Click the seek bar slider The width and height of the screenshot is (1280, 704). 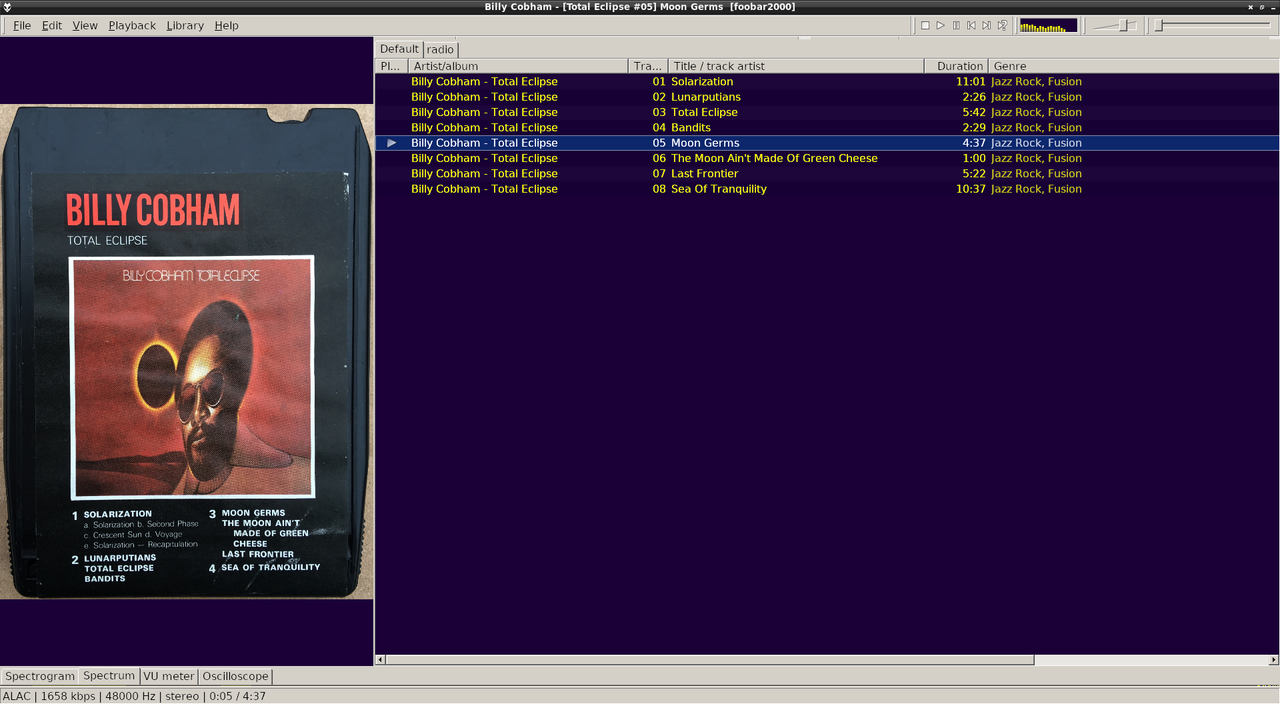[1214, 25]
